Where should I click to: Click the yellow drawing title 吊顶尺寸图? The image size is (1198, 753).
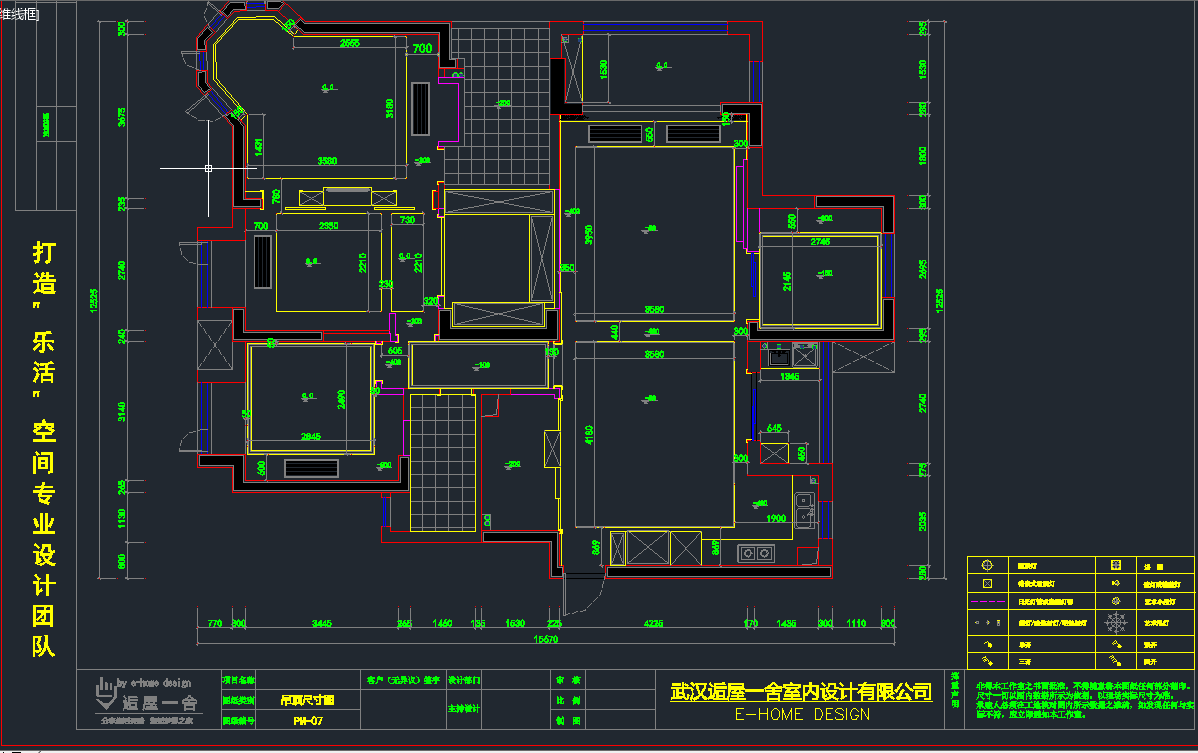[x=307, y=700]
